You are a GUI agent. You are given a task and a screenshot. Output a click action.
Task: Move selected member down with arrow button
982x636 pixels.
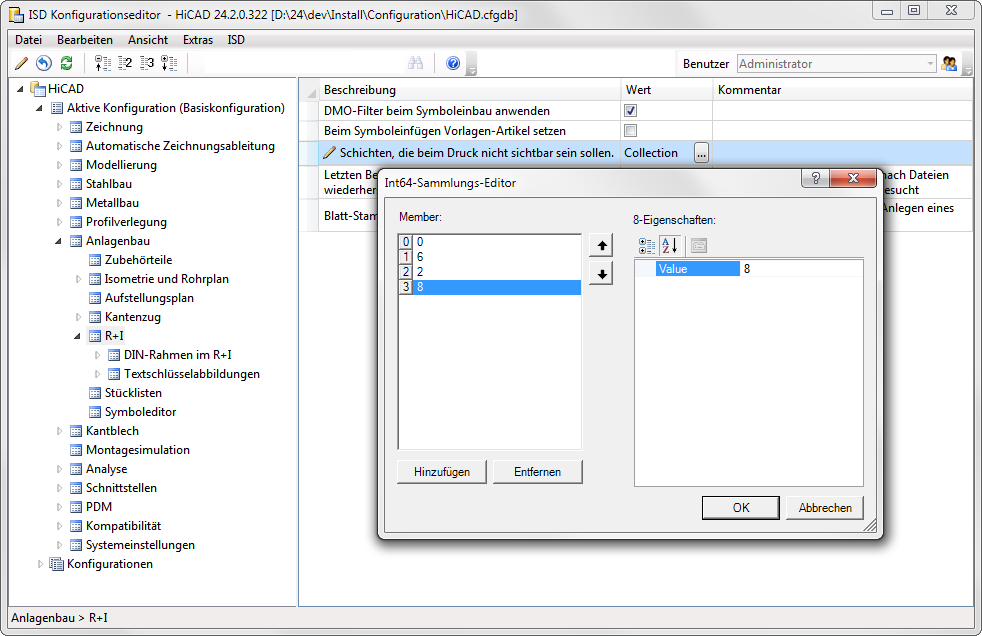tap(601, 274)
